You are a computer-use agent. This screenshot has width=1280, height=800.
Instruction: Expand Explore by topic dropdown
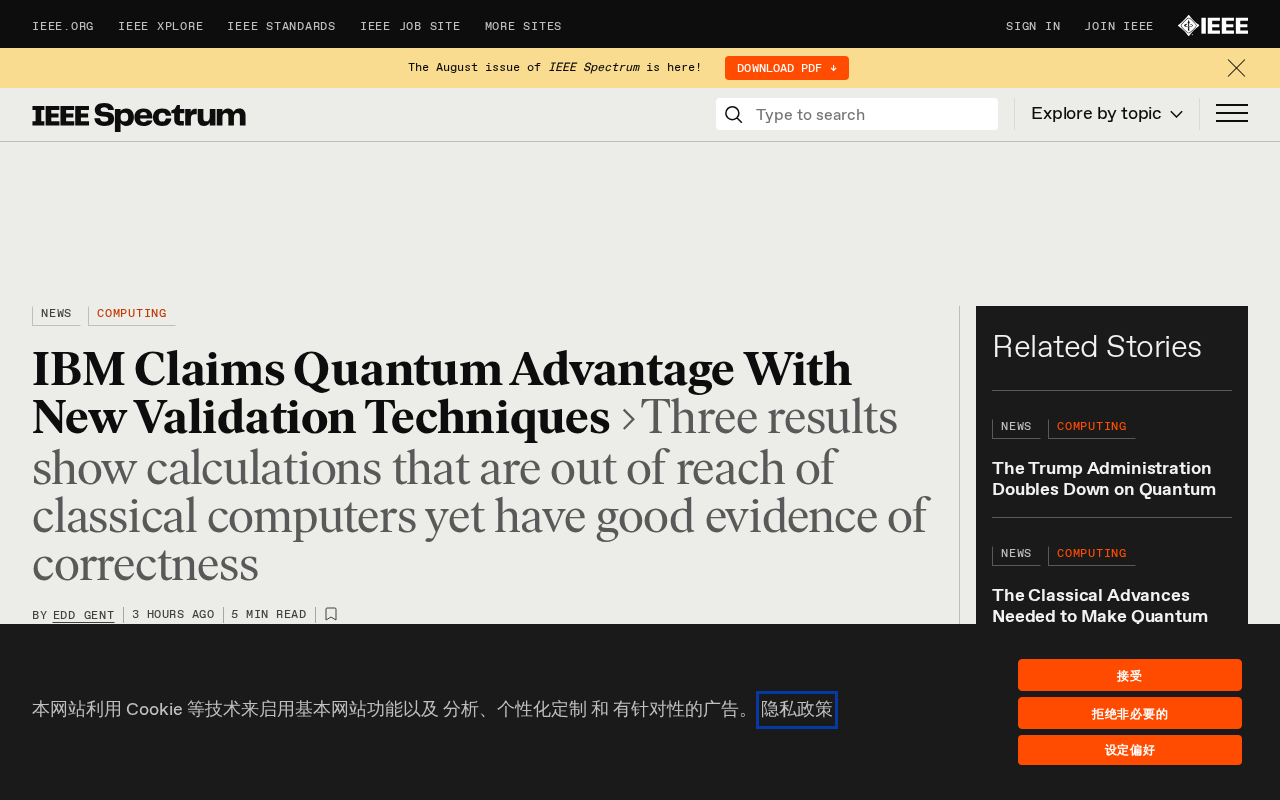coord(1107,114)
